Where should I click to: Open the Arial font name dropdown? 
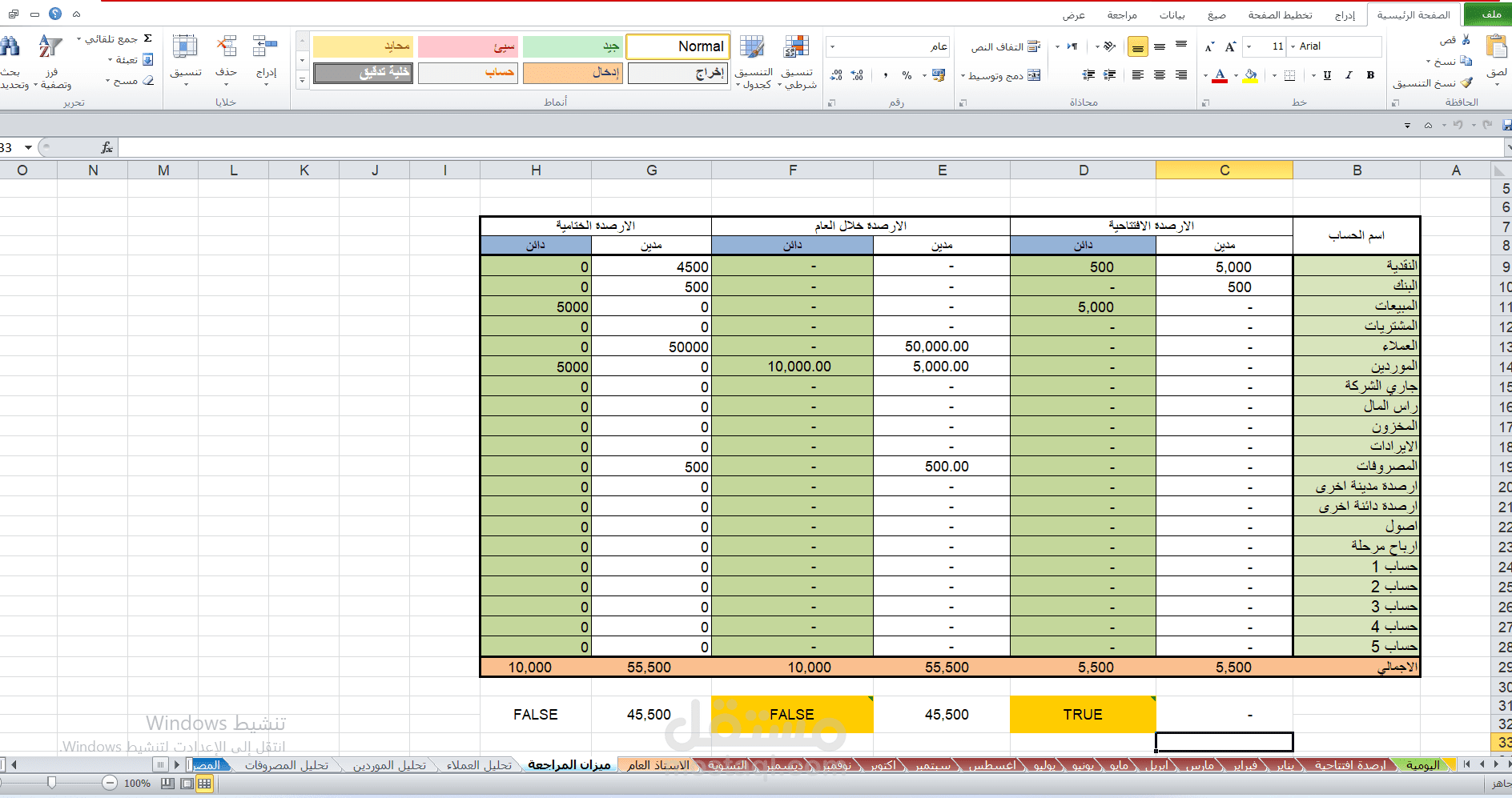click(x=1293, y=46)
